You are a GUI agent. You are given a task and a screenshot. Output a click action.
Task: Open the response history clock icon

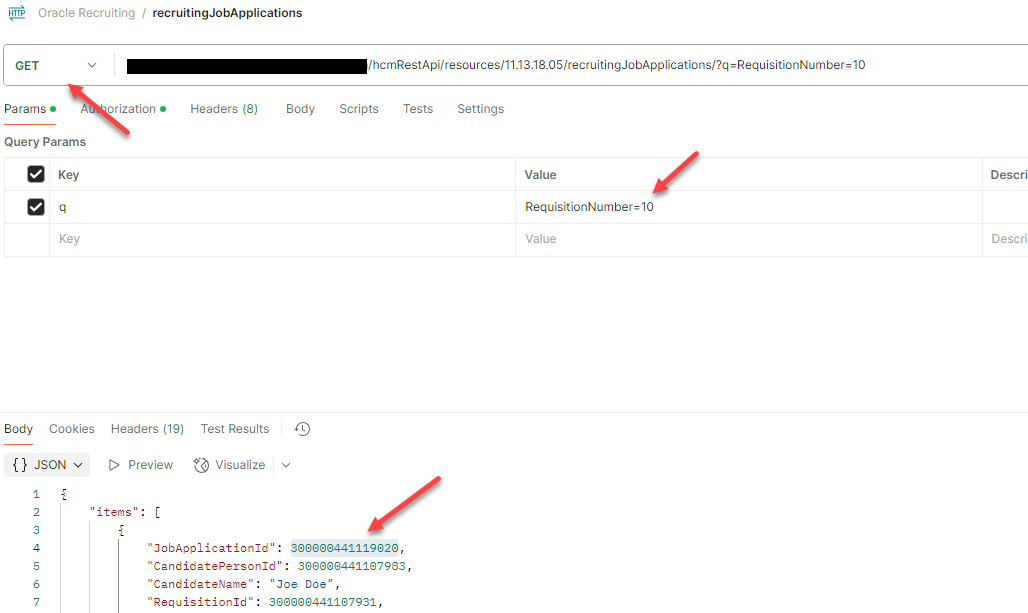[302, 429]
